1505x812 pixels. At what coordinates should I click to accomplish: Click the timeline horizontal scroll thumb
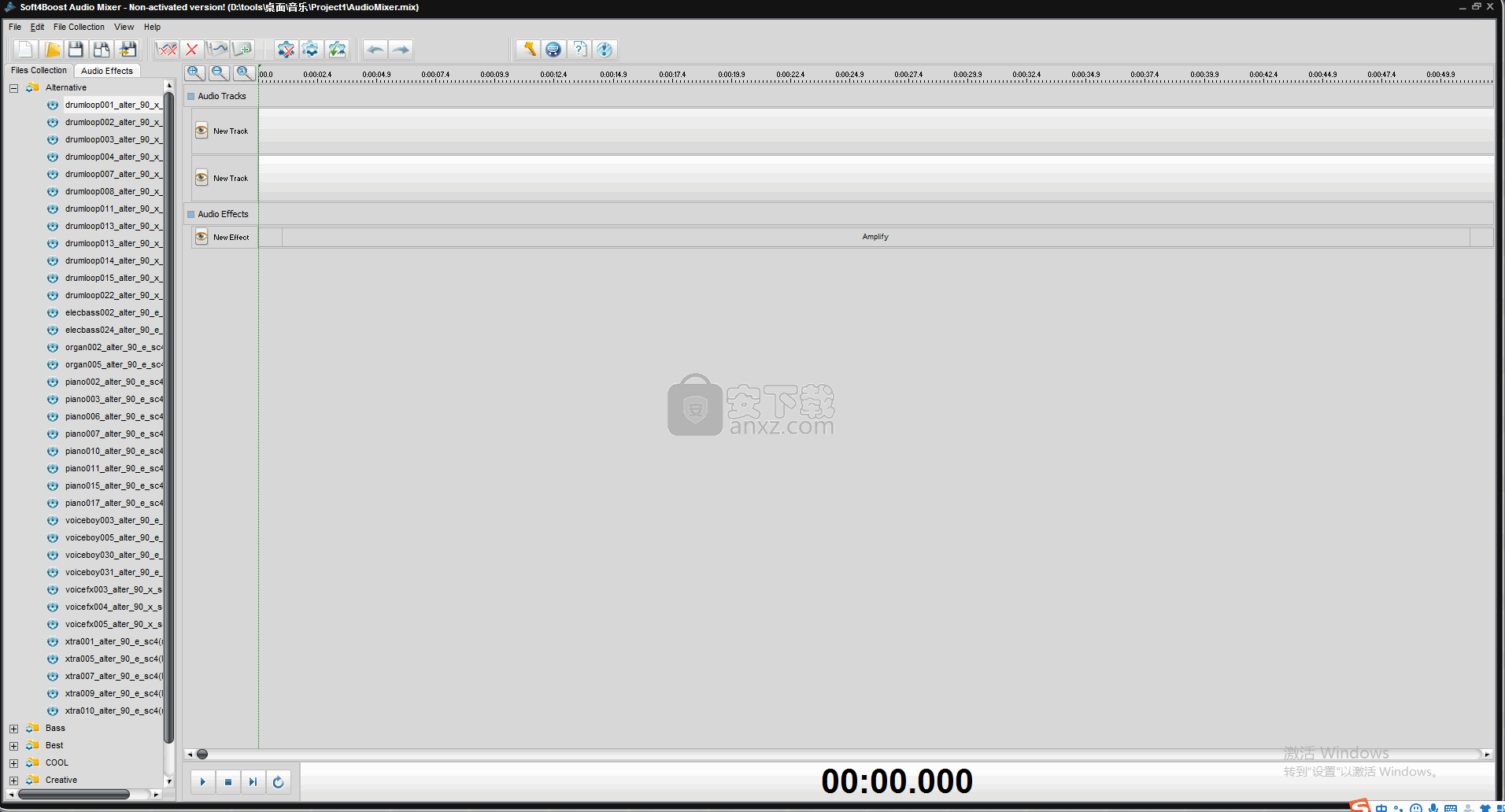point(202,754)
